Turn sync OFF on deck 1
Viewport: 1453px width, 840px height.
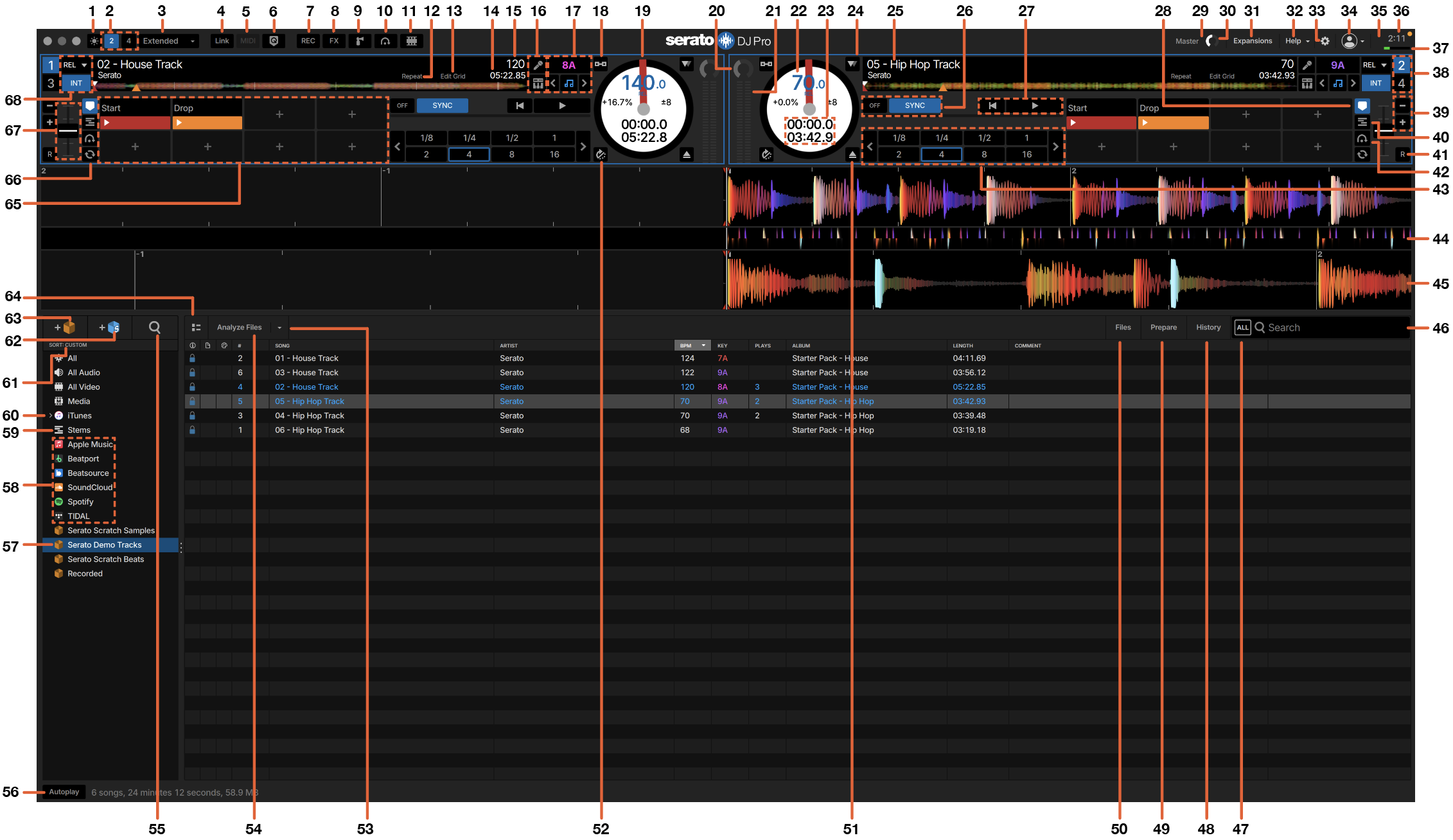(402, 105)
